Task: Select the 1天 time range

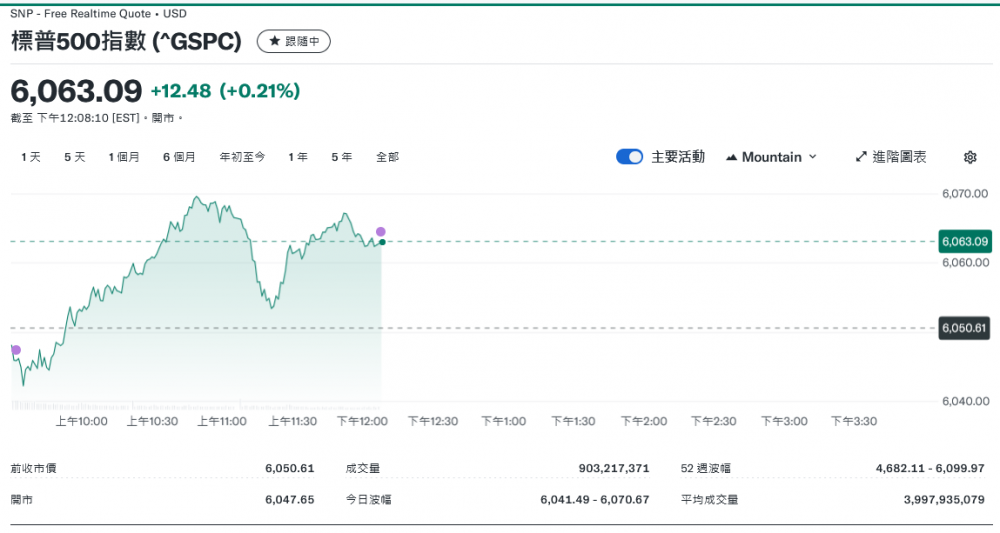Action: (31, 157)
